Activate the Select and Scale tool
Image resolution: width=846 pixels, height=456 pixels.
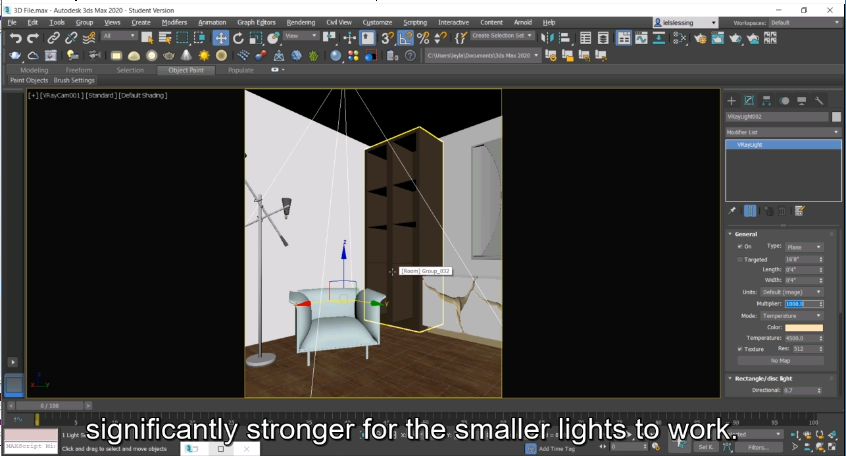(256, 38)
